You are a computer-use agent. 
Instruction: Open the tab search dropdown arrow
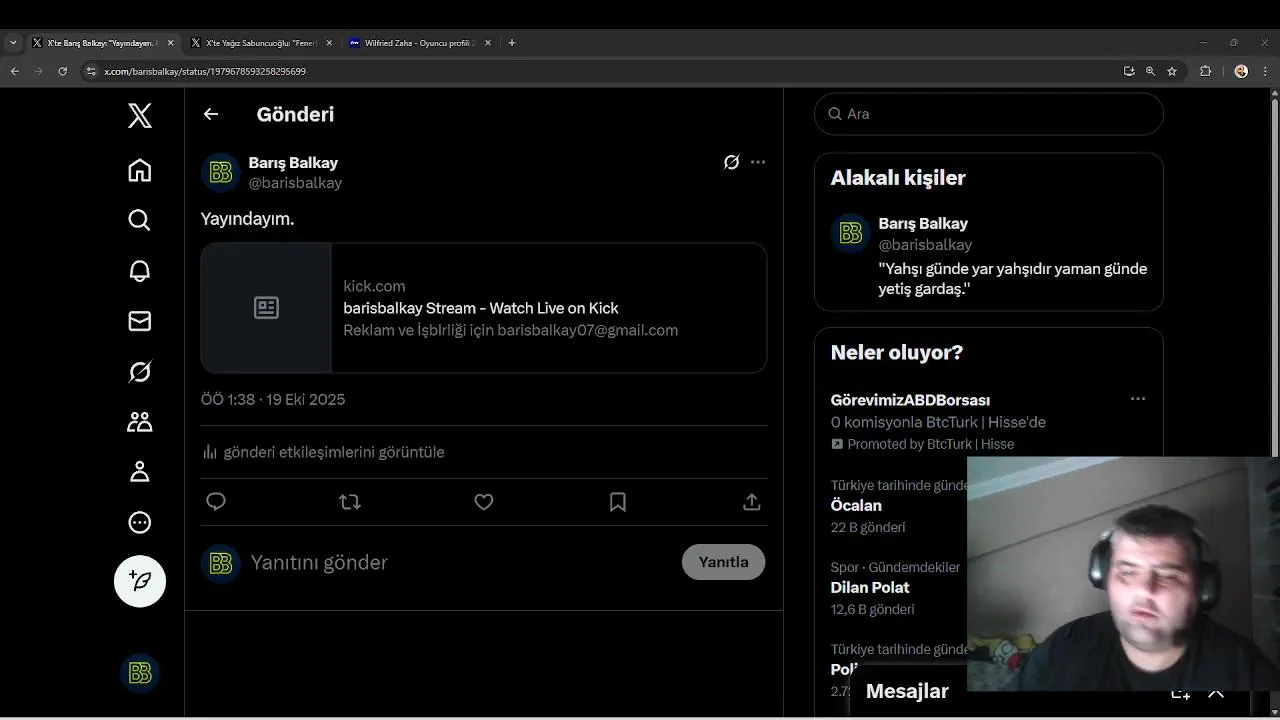(x=13, y=43)
